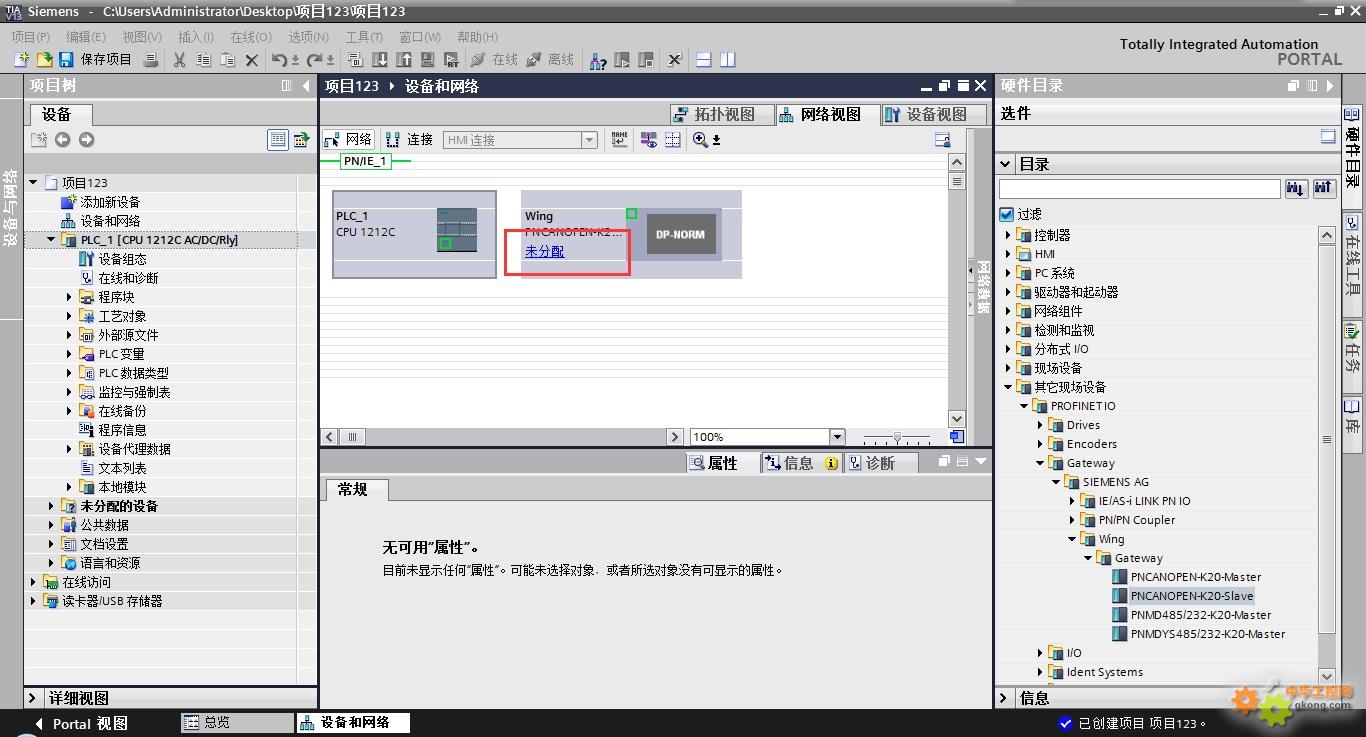
Task: Click the cut scissors icon
Action: pyautogui.click(x=179, y=60)
